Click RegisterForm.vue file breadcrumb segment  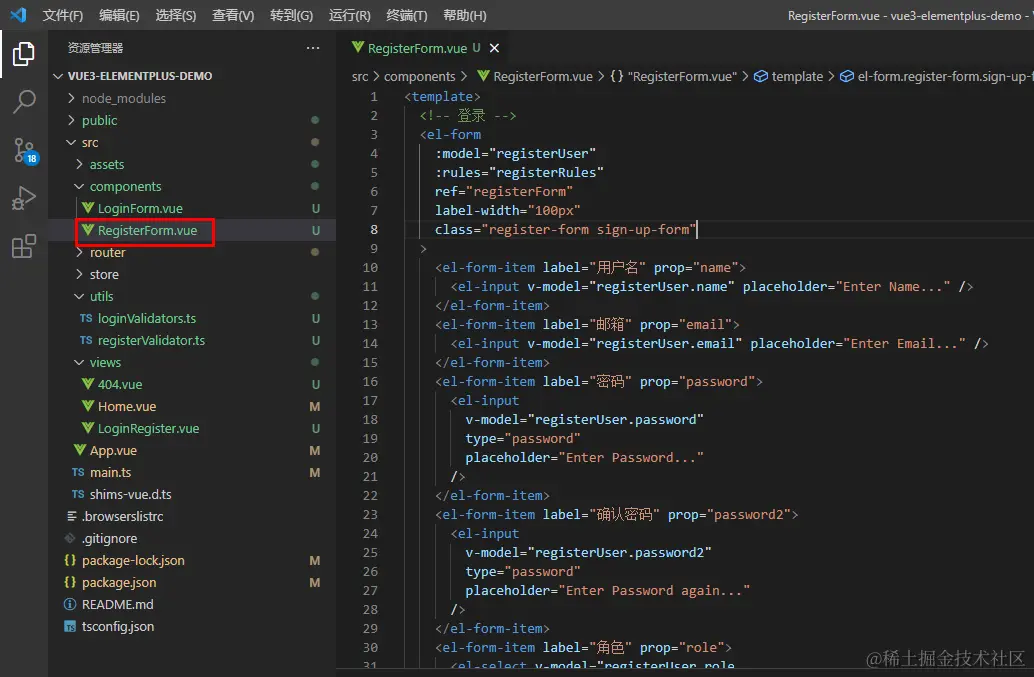(542, 76)
